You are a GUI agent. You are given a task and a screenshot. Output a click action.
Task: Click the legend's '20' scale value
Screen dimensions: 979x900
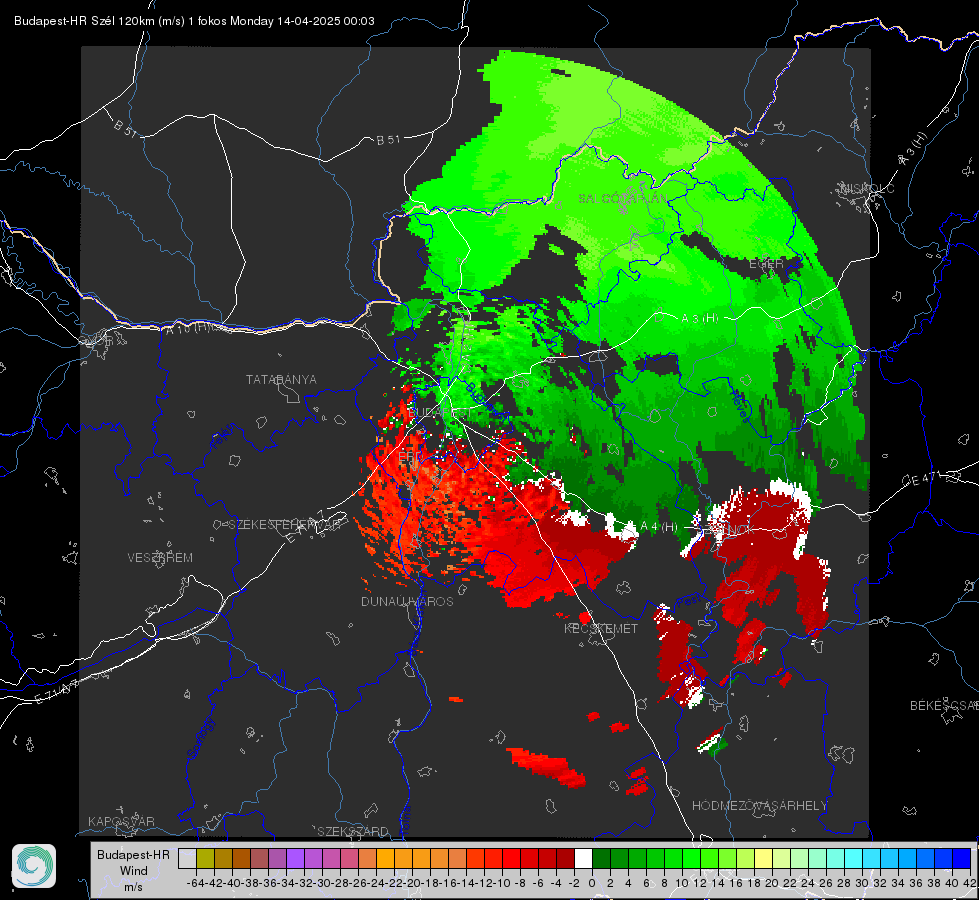point(772,883)
